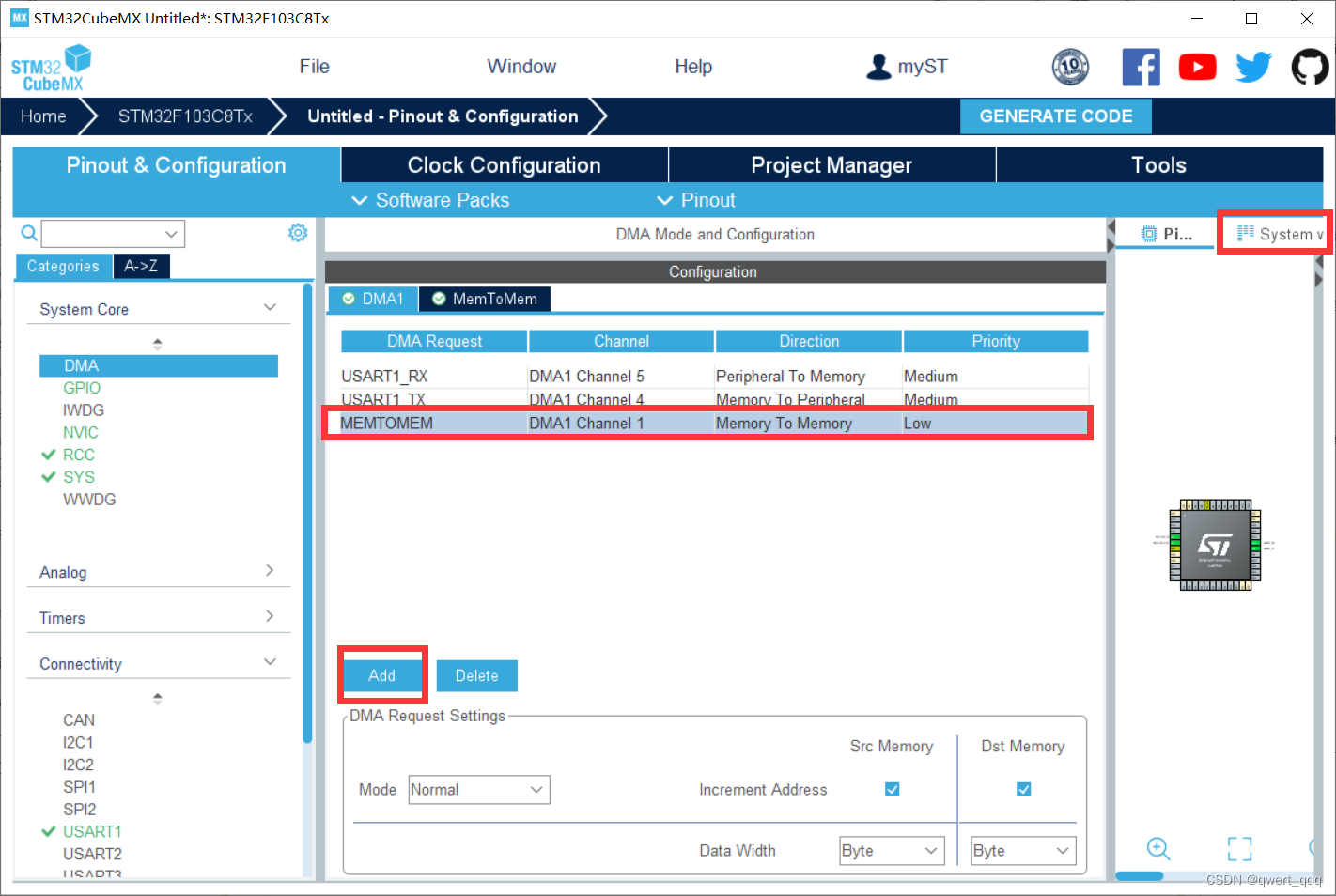The width and height of the screenshot is (1336, 896).
Task: Switch to Clock Configuration tab
Action: 505,165
